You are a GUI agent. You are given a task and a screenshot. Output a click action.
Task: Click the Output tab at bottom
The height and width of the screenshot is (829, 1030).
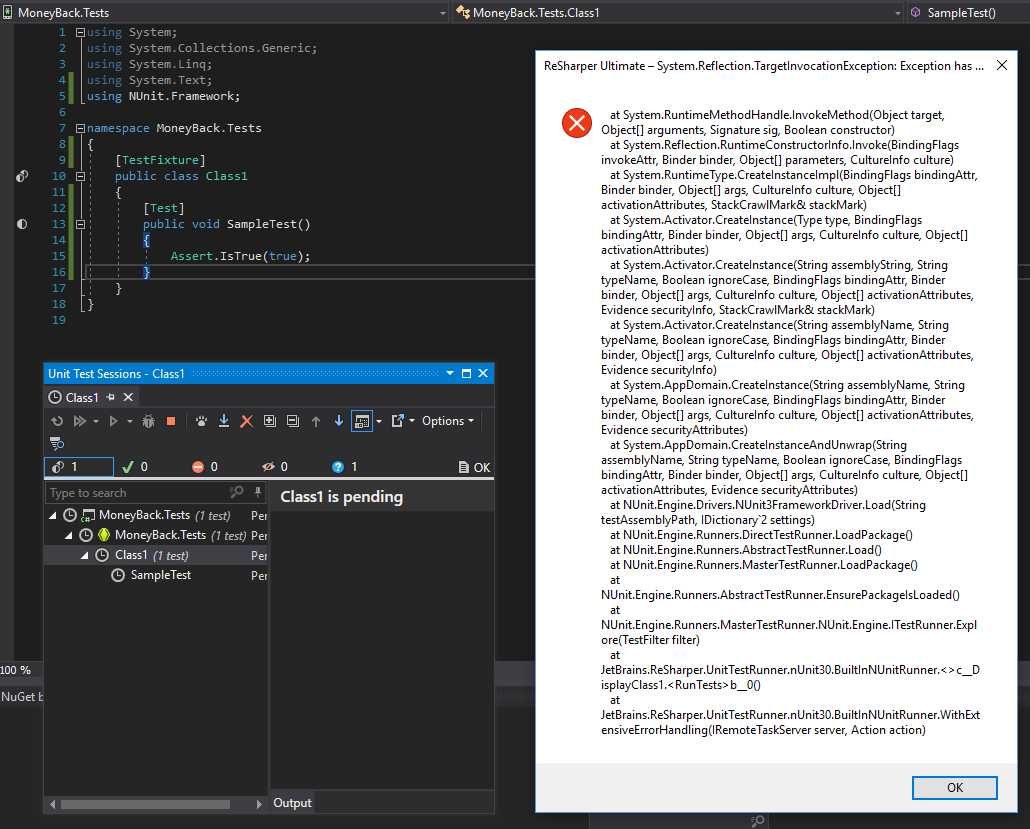click(x=292, y=803)
